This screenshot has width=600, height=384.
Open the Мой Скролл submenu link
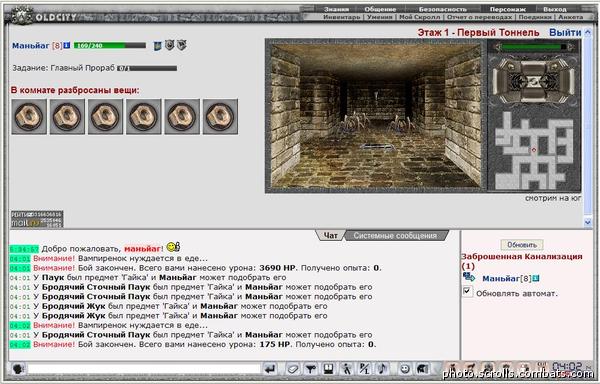coord(420,17)
